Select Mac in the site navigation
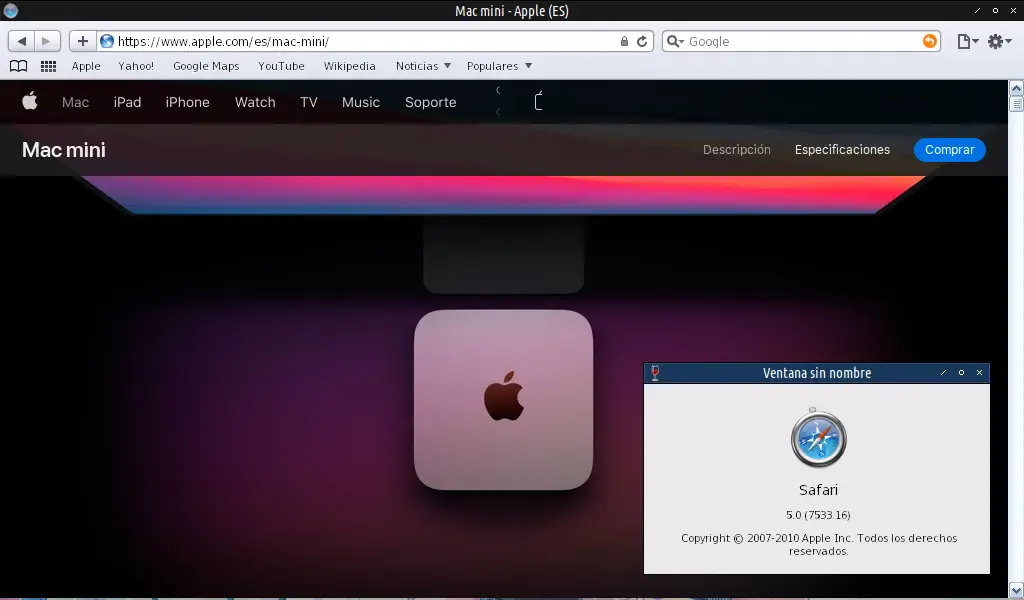Viewport: 1024px width, 600px height. click(75, 102)
